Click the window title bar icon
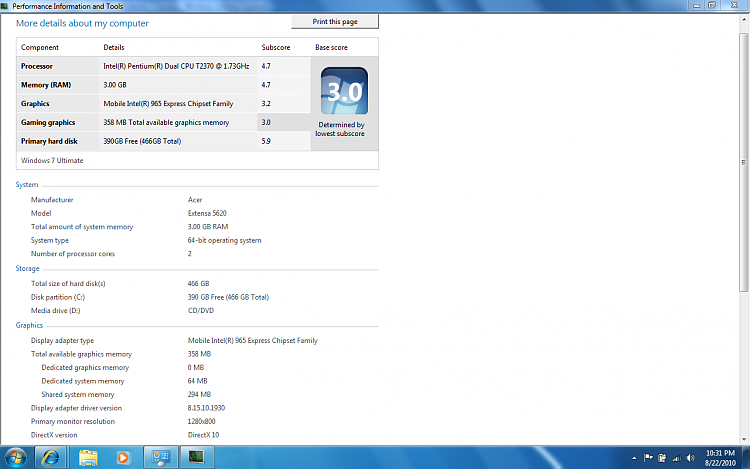 (5, 6)
